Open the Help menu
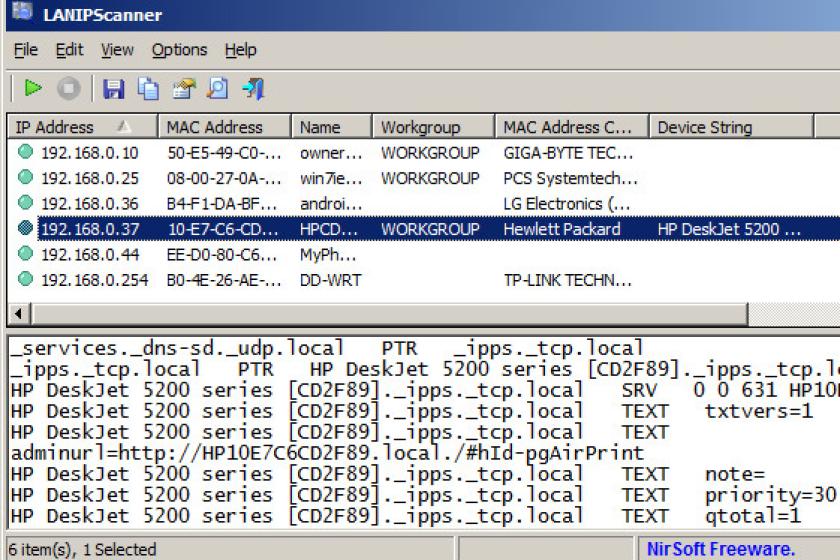This screenshot has height=560, width=840. click(241, 50)
